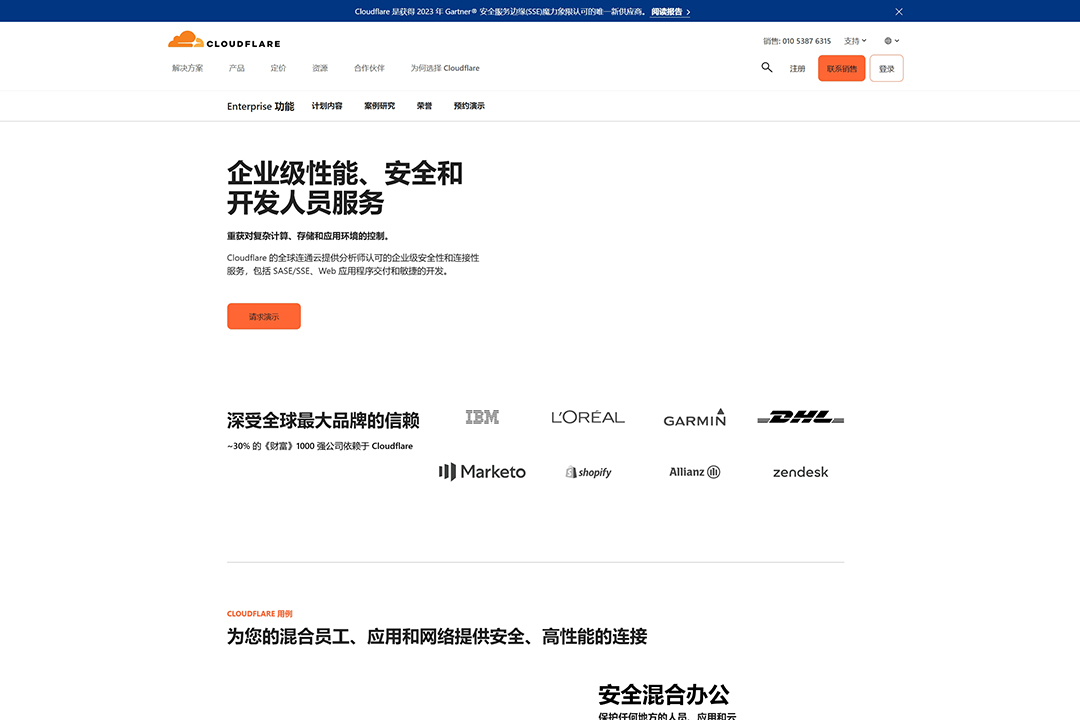Viewport: 1080px width, 720px height.
Task: Click the CLOUDFLARE 用例 label
Action: [x=260, y=614]
